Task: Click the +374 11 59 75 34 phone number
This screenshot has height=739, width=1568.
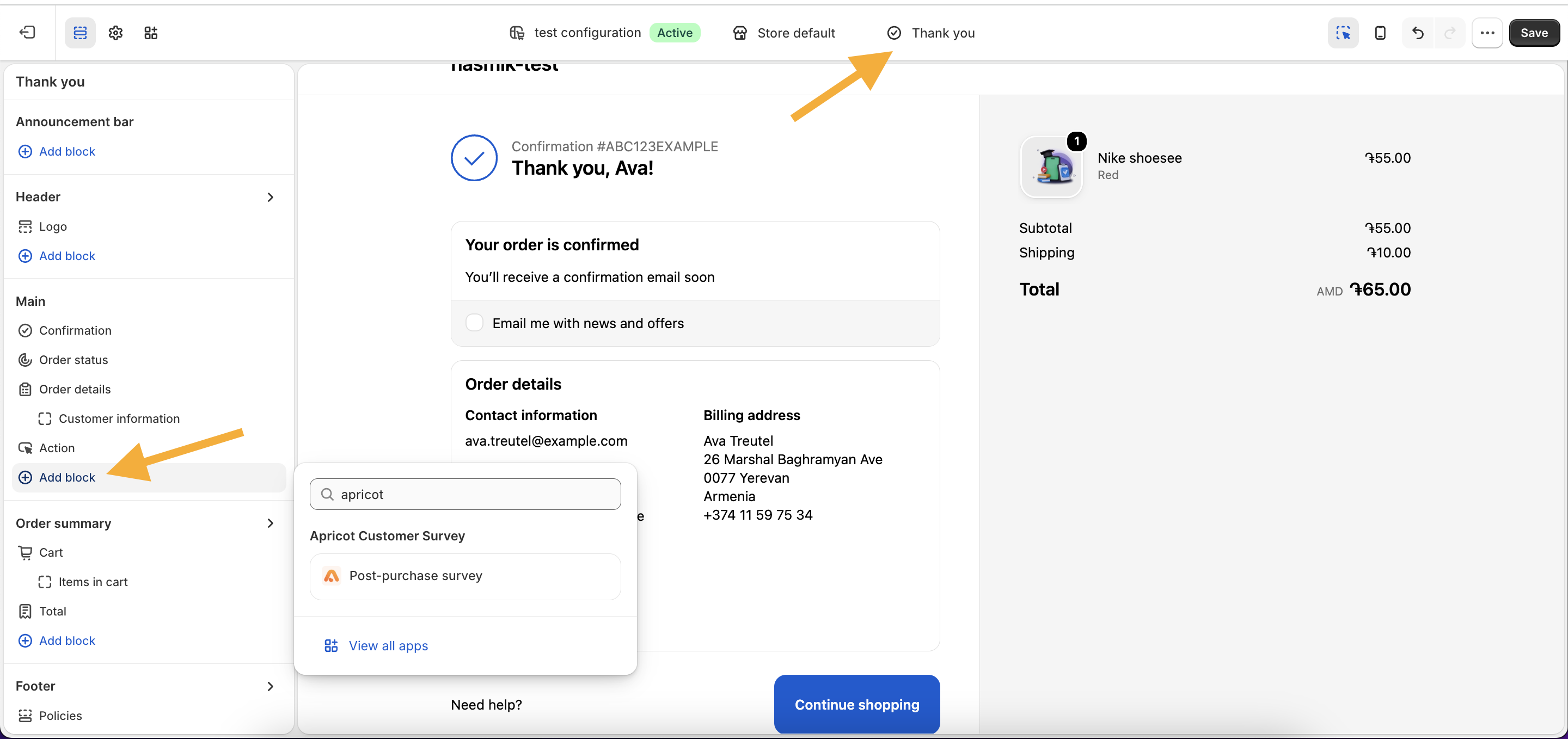Action: click(758, 515)
